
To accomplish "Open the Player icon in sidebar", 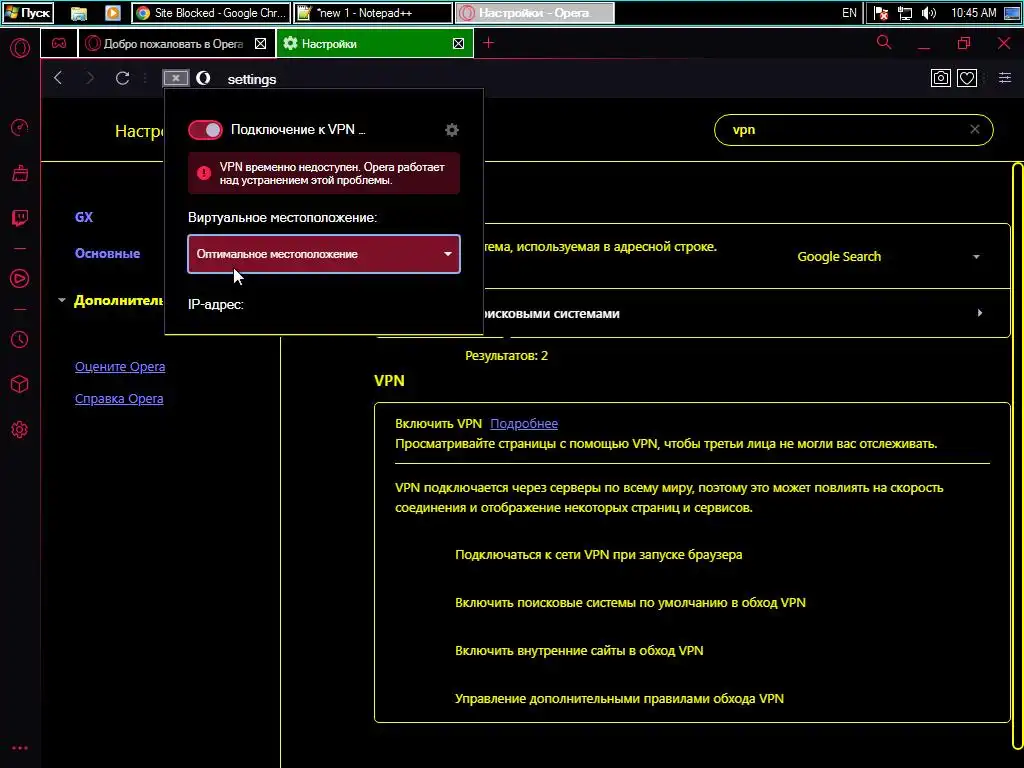I will coord(20,279).
